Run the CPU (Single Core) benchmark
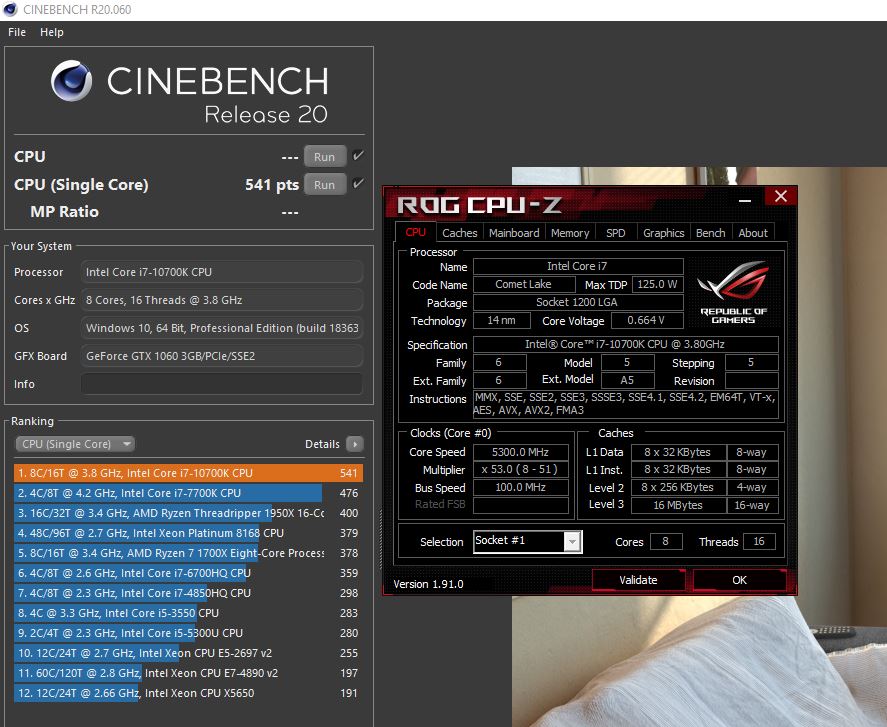This screenshot has height=727, width=887. pyautogui.click(x=325, y=184)
